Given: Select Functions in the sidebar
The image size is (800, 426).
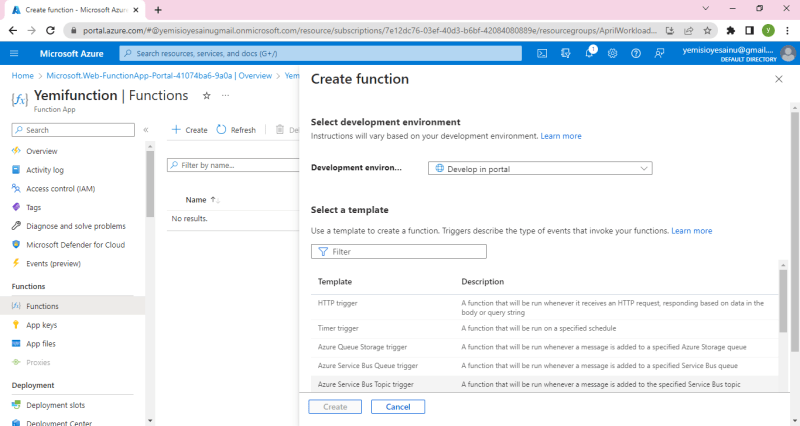Looking at the screenshot, I should click(x=72, y=306).
